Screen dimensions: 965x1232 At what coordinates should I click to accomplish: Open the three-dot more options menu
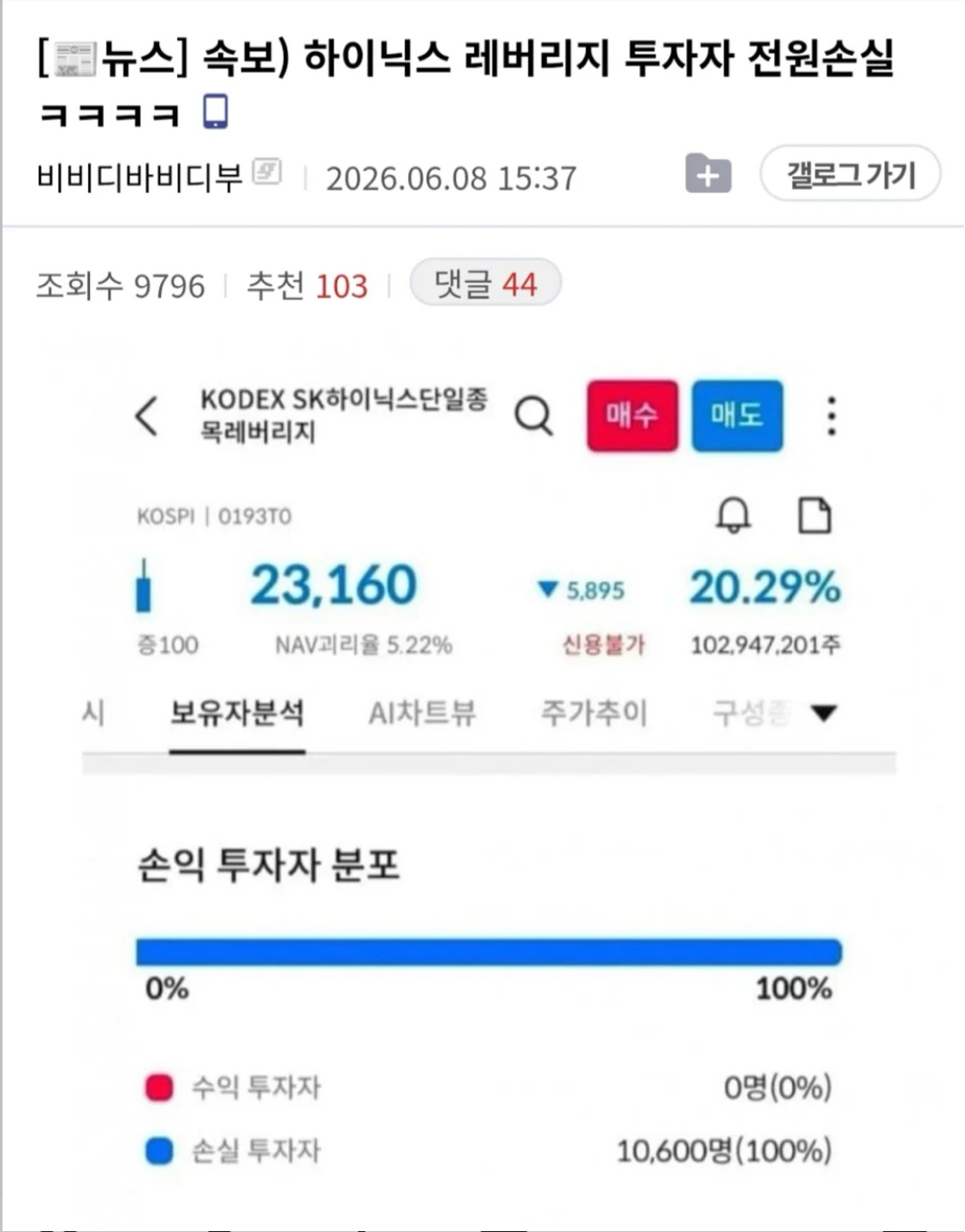[832, 417]
